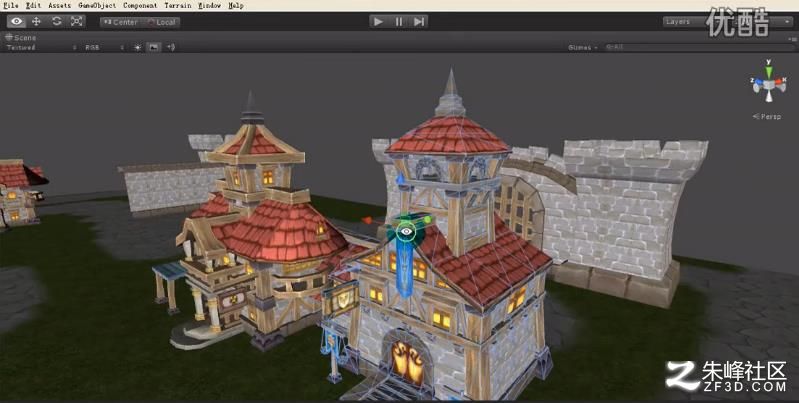
Task: Toggle skybox and effects picture icon
Action: pos(153,47)
